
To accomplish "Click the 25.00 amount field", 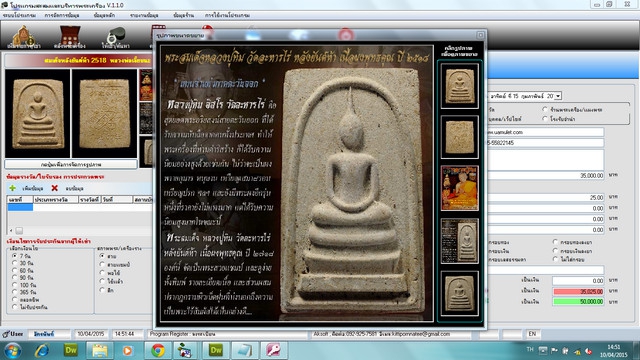I will coord(545,198).
